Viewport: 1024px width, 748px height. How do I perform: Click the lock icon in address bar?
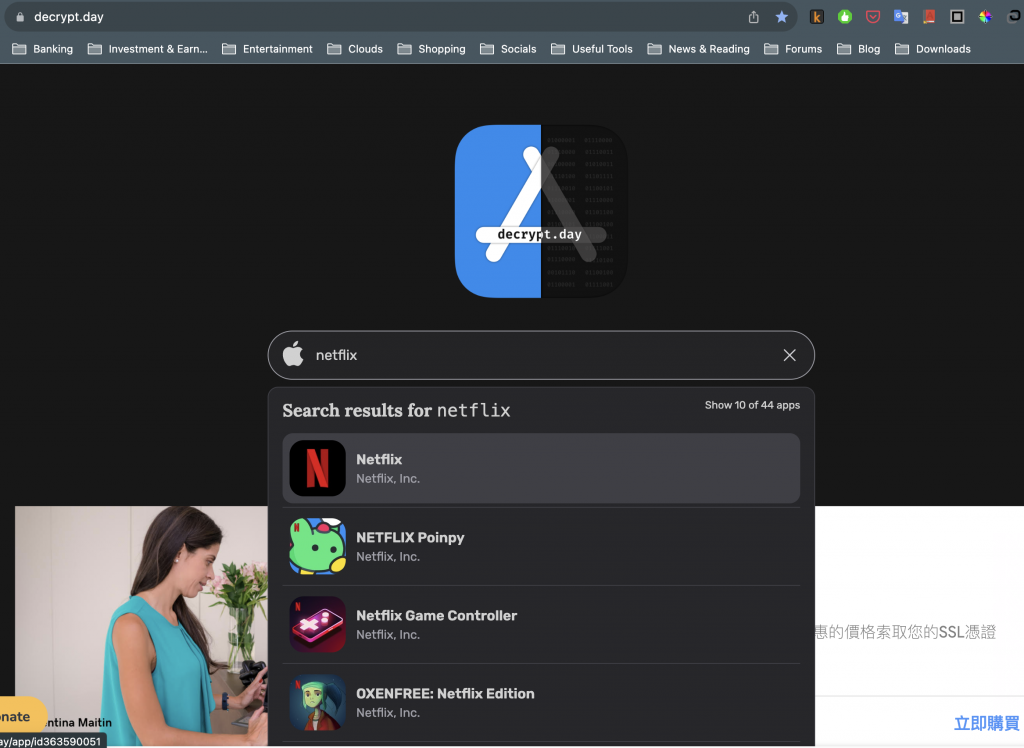[20, 17]
